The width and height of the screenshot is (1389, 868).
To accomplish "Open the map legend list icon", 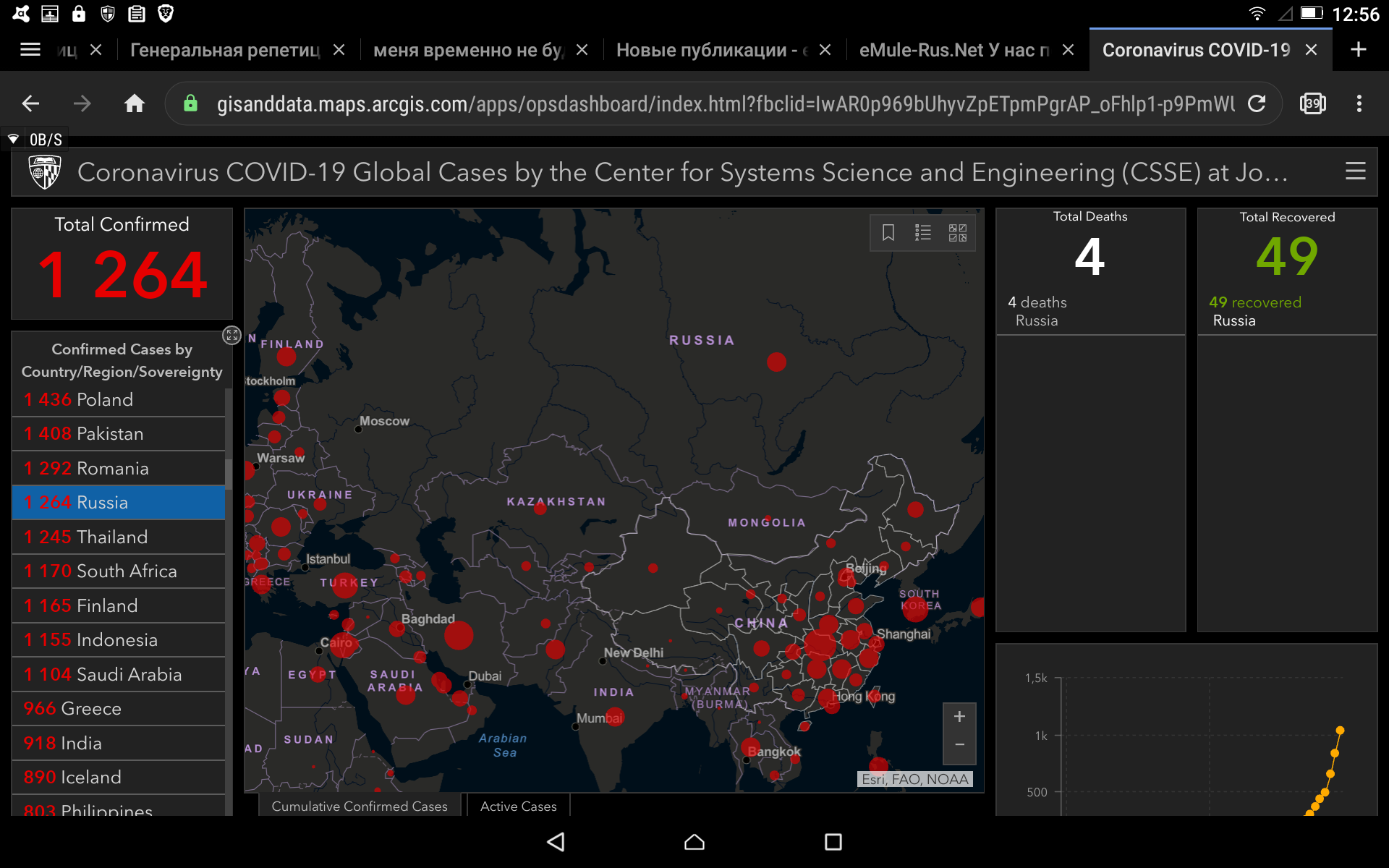I will tap(923, 232).
